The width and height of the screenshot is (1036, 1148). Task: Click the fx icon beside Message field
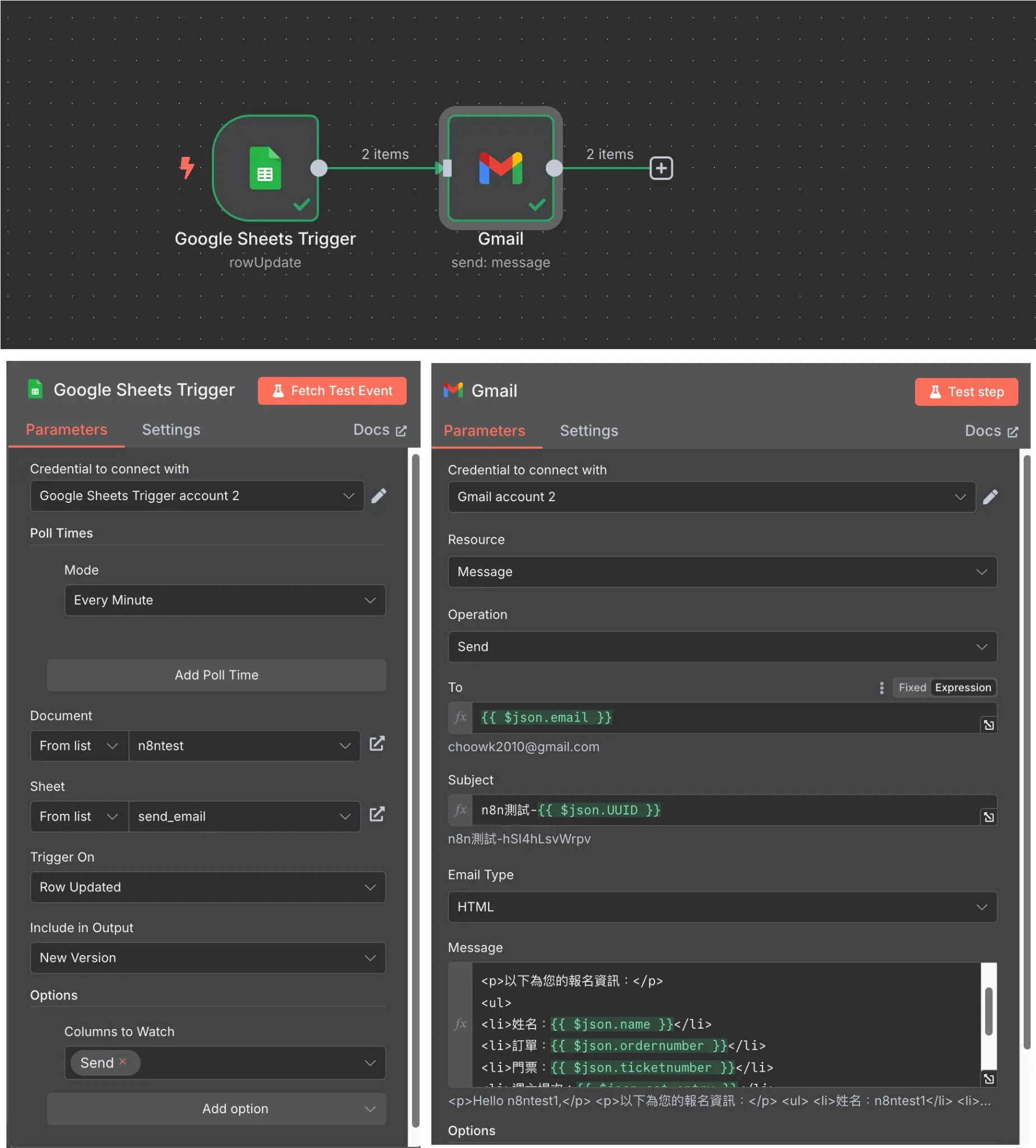461,1025
